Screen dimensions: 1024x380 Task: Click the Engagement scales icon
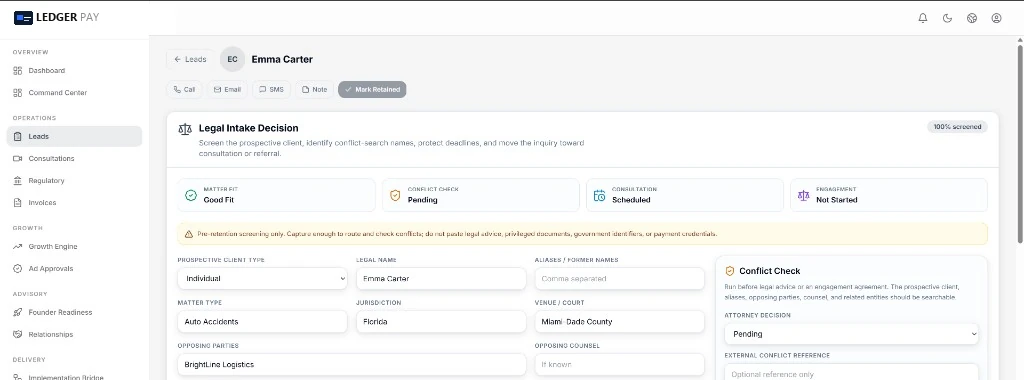click(803, 195)
